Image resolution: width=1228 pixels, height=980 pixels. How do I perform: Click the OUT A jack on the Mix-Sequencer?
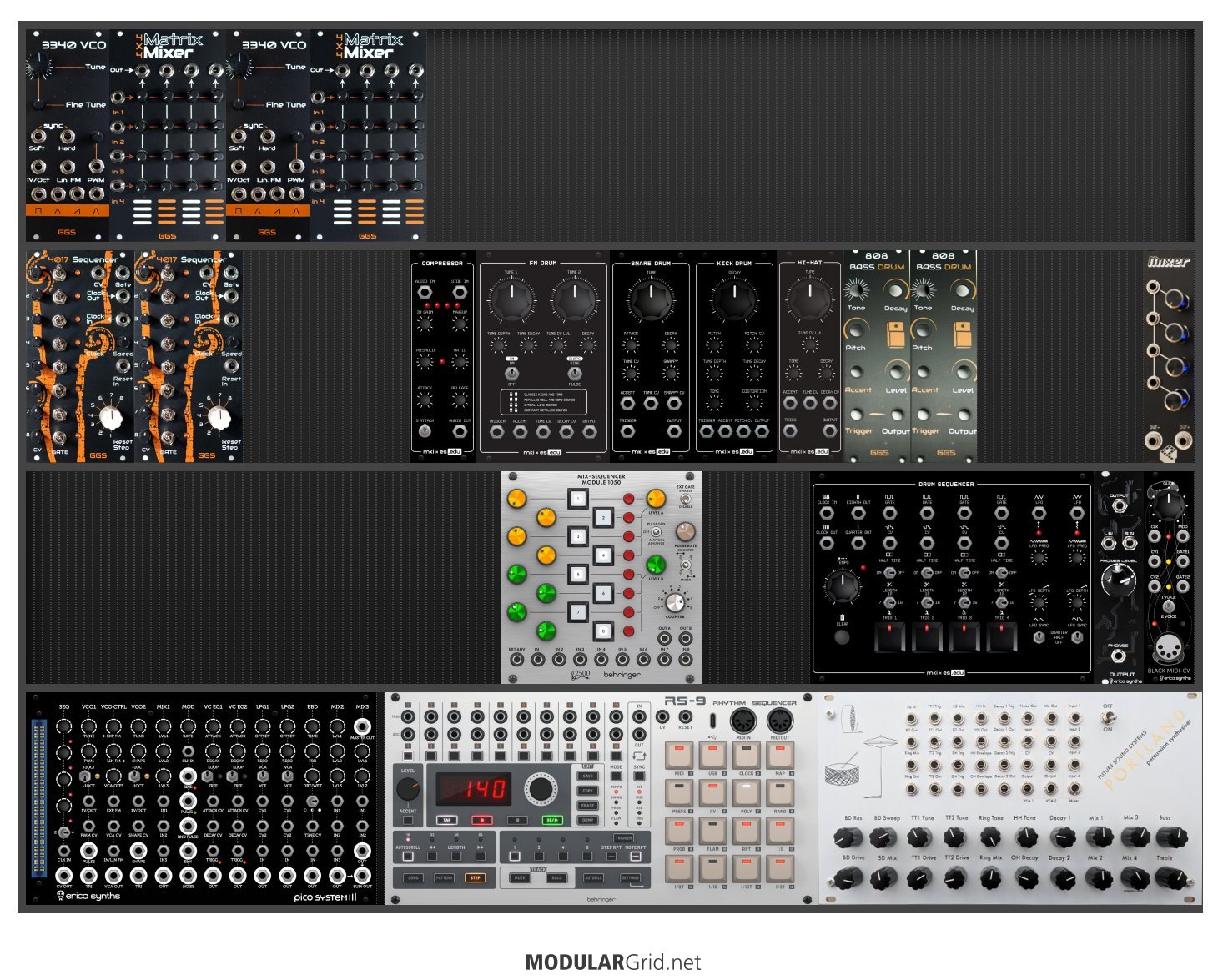(664, 639)
